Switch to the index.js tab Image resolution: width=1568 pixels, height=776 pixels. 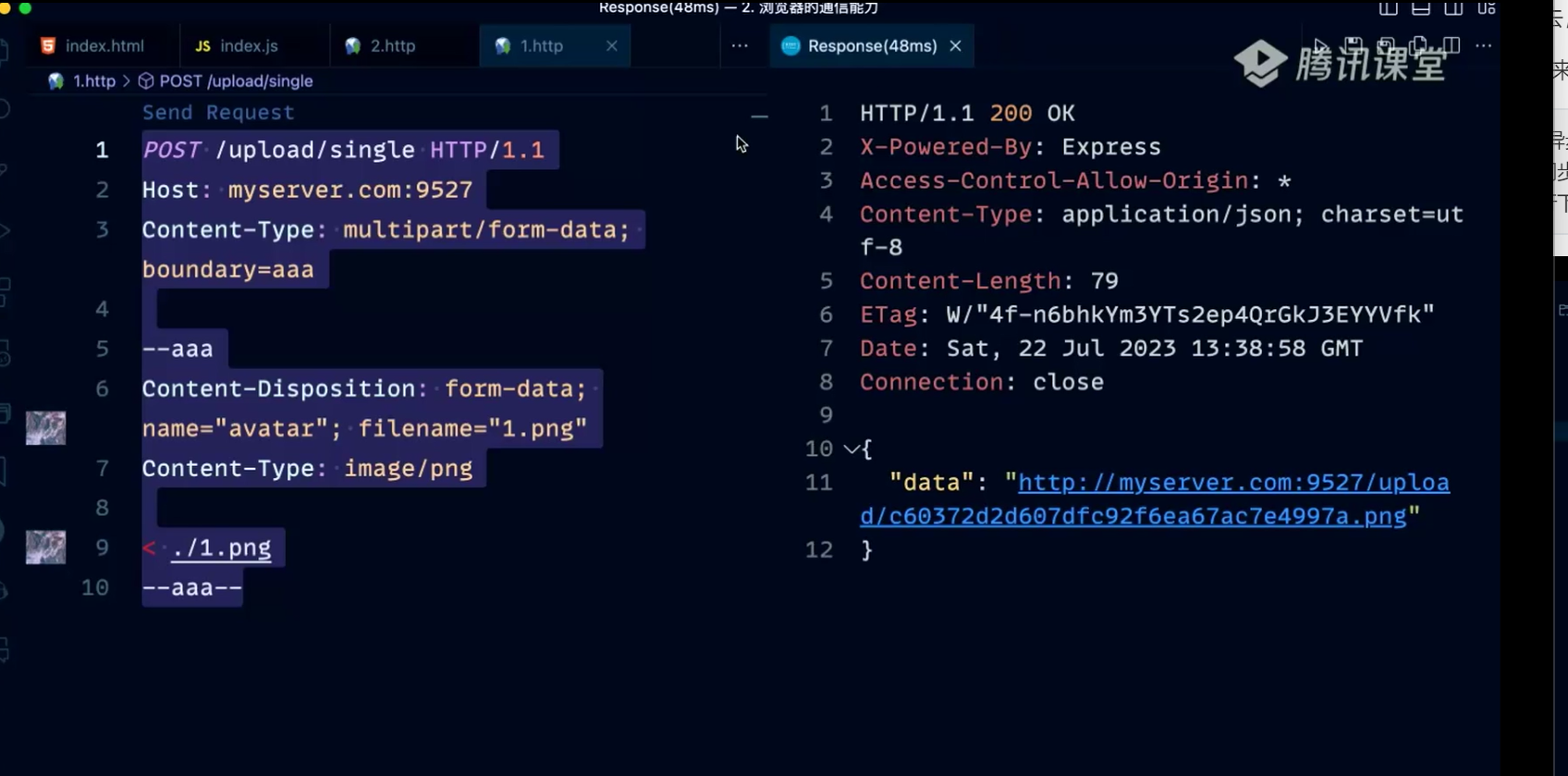coord(248,45)
